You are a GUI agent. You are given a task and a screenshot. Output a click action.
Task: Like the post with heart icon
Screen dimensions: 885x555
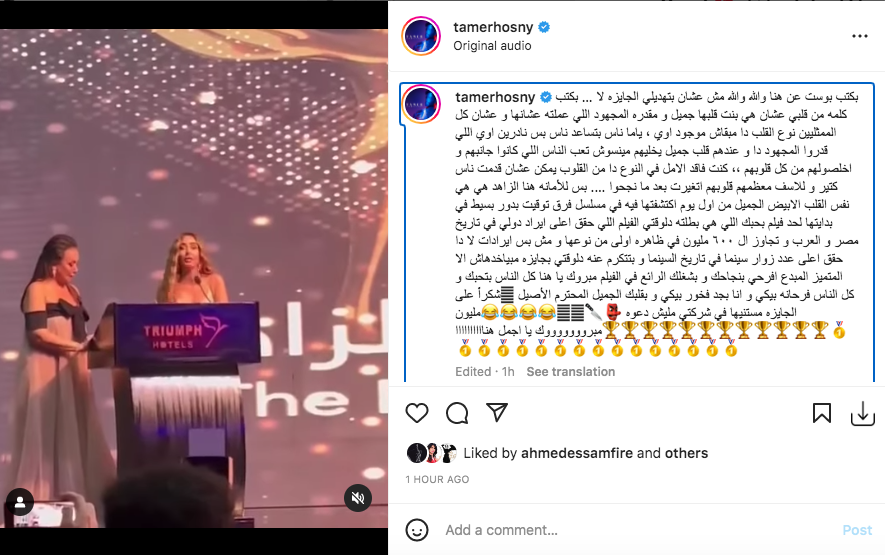click(x=417, y=413)
